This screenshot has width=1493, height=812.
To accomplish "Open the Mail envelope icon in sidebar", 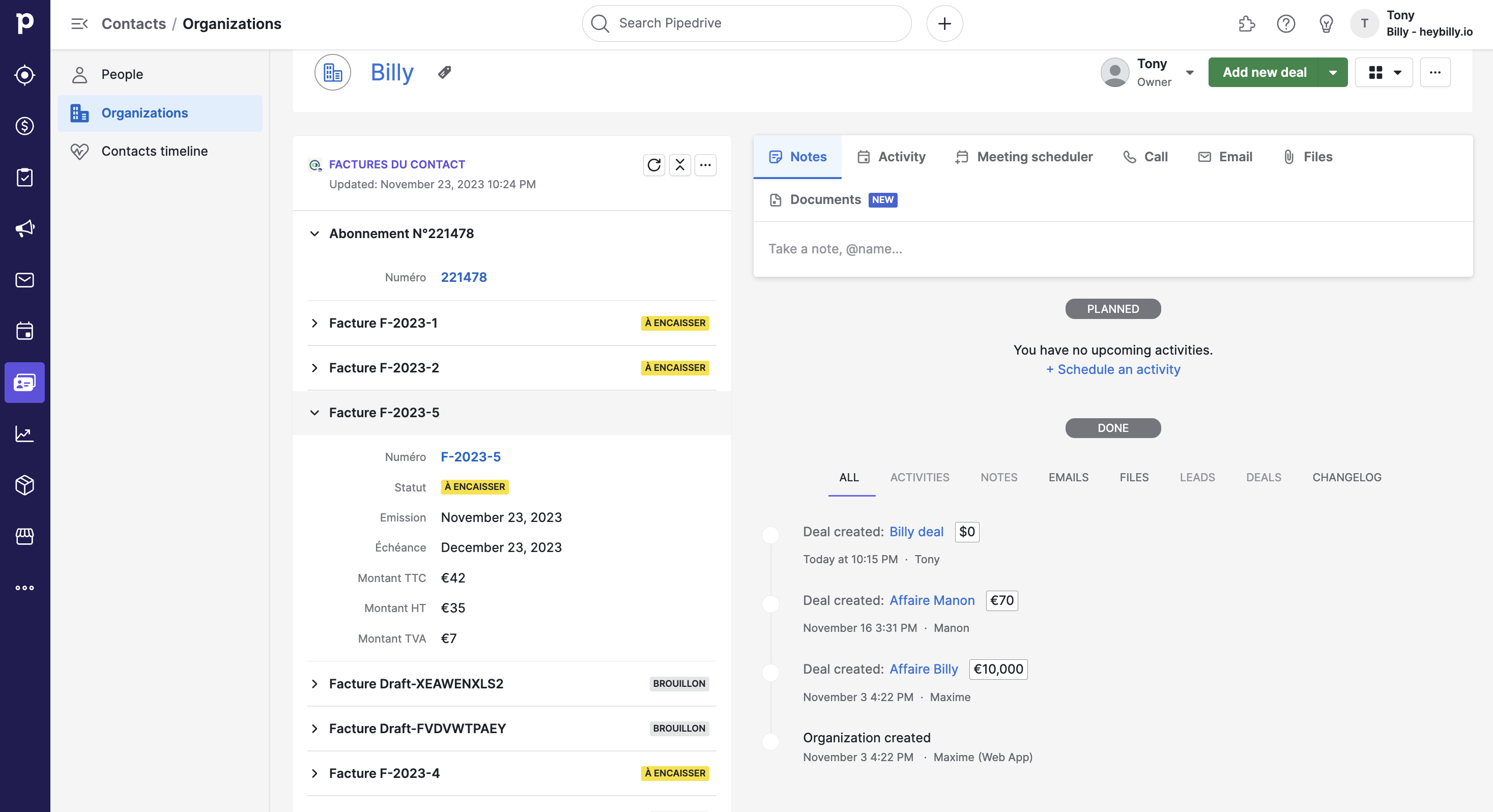I will coord(25,280).
